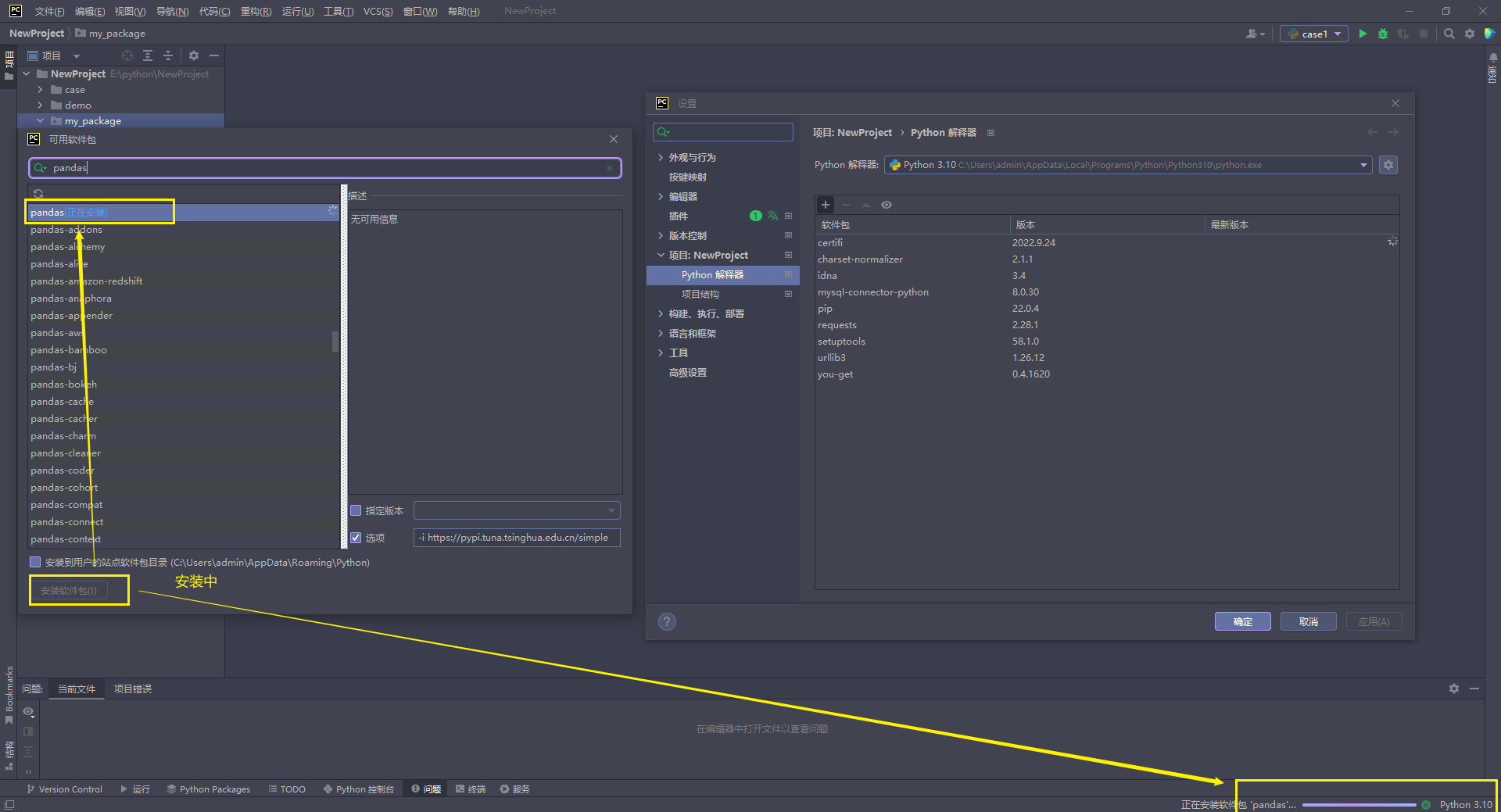Expand all items in the project panel
Viewport: 1501px width, 812px height.
pos(148,55)
